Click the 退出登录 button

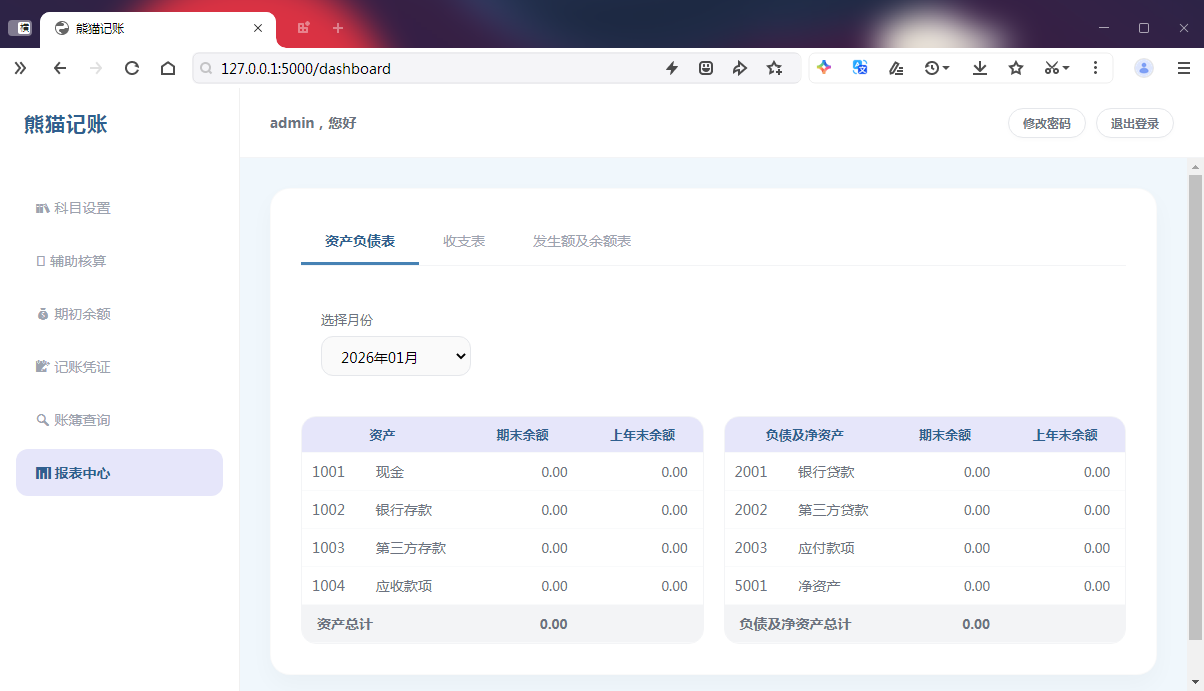coord(1134,123)
